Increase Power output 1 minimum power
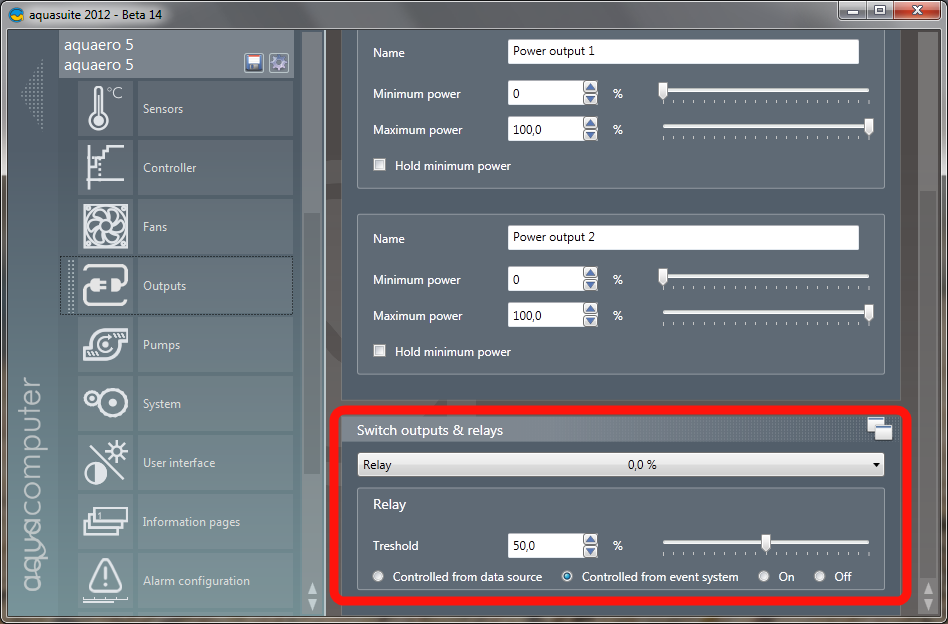Viewport: 948px width, 624px height. coord(591,88)
